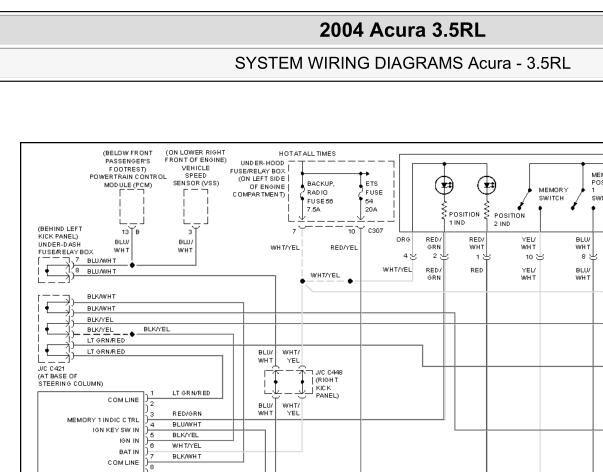Select connector label 'C307'

pos(375,231)
